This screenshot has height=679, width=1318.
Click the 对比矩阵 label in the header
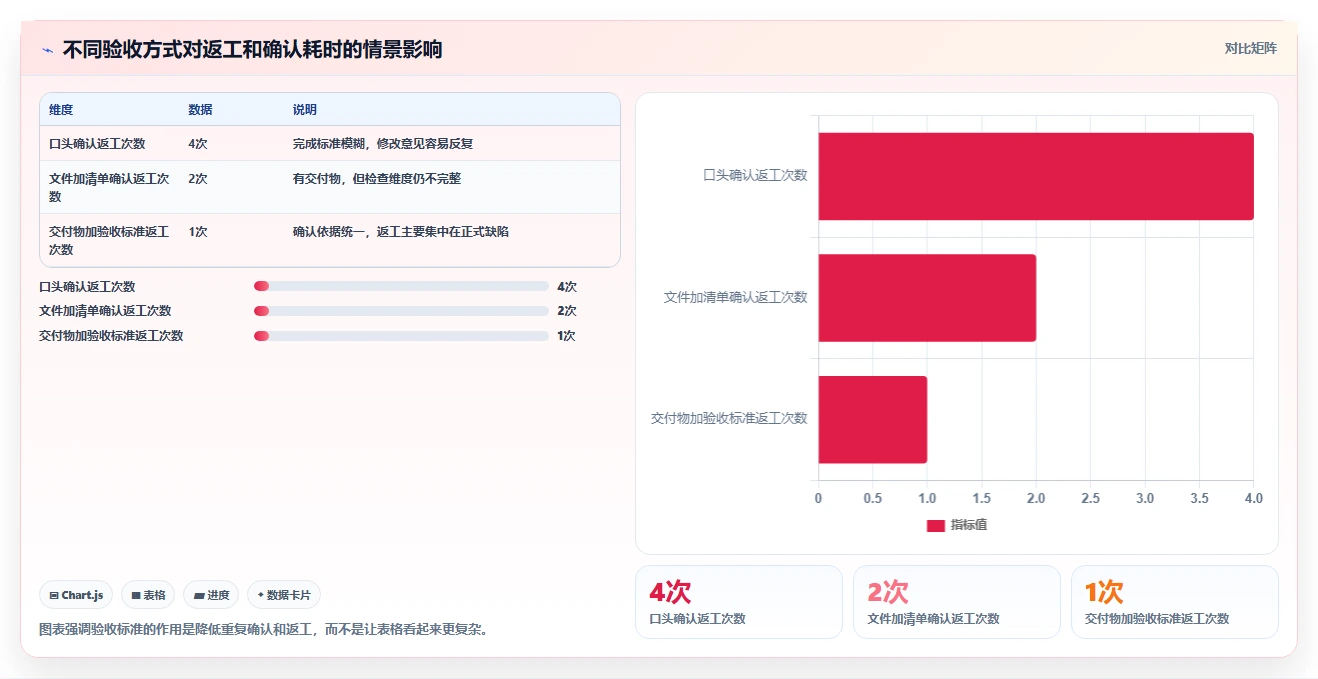pos(1250,48)
